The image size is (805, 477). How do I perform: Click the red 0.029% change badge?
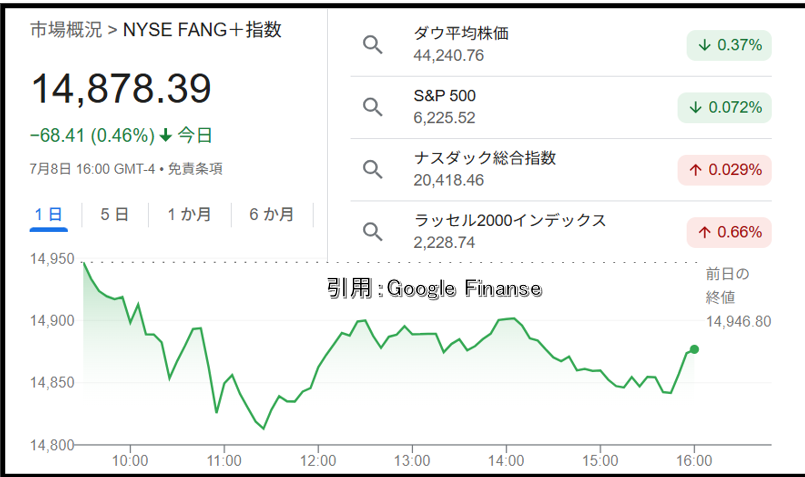pyautogui.click(x=724, y=170)
